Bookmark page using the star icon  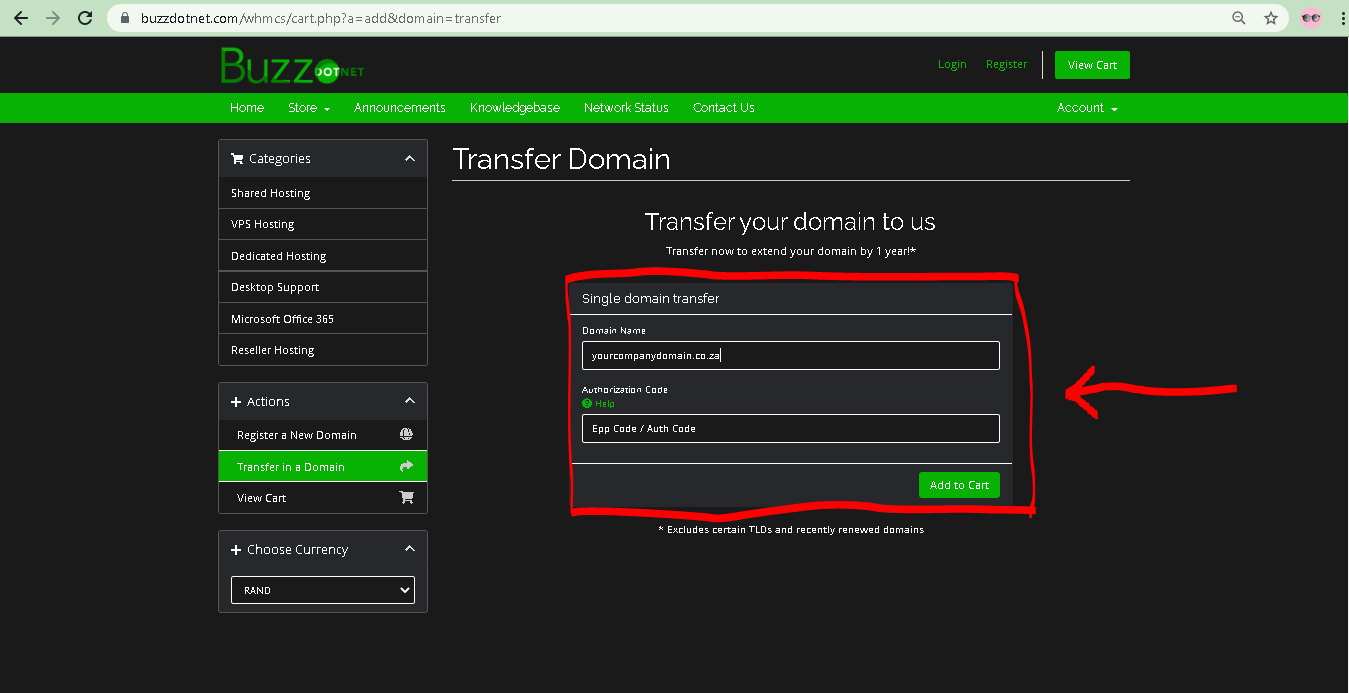point(1271,18)
